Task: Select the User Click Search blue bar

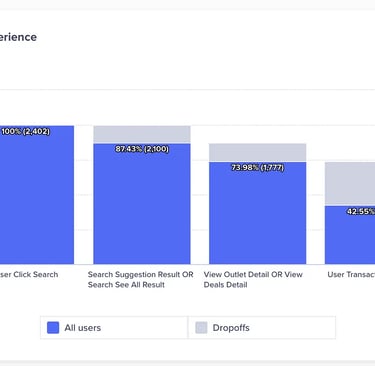Action: tap(37, 195)
